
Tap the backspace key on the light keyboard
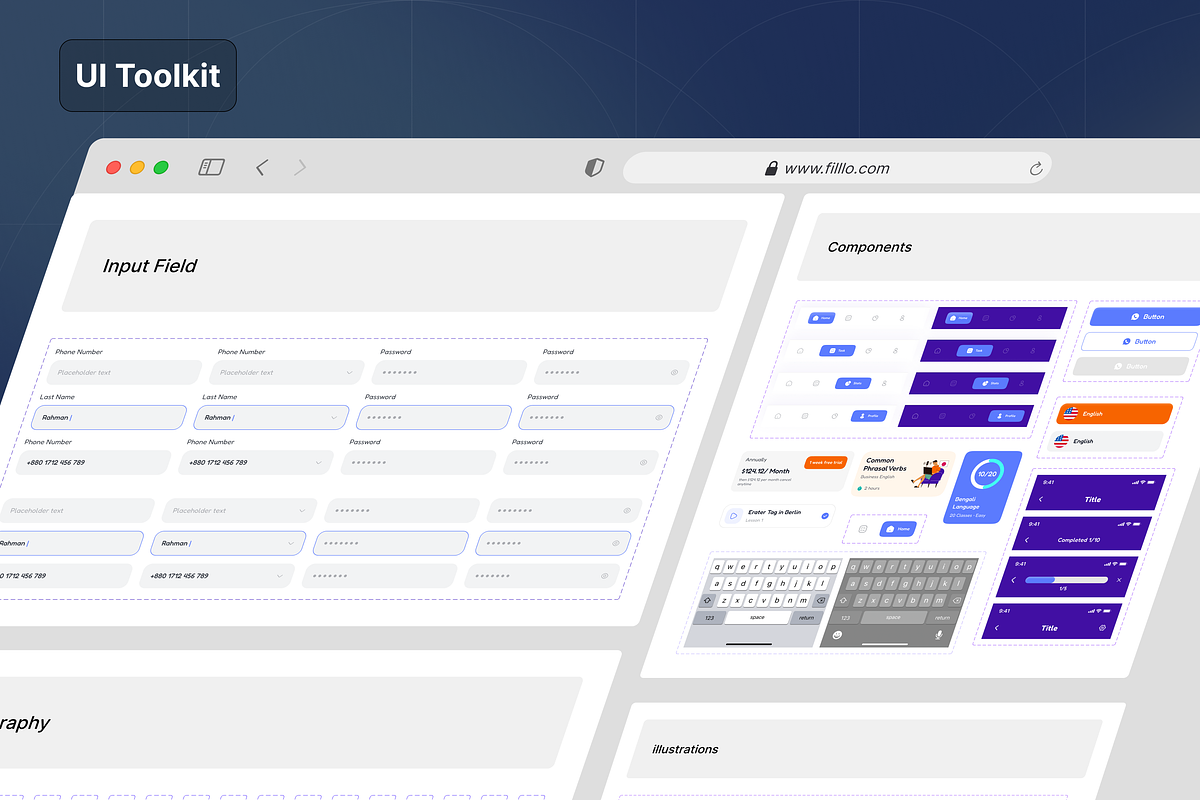pyautogui.click(x=820, y=600)
